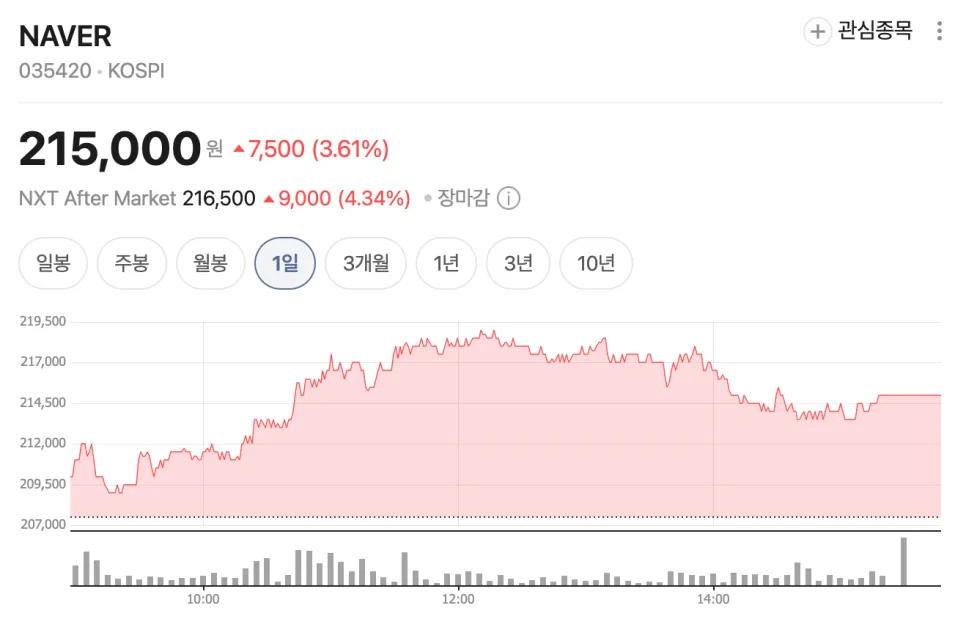The width and height of the screenshot is (966, 619).
Task: Select the 일봉 daily candle chart
Action: [x=53, y=263]
